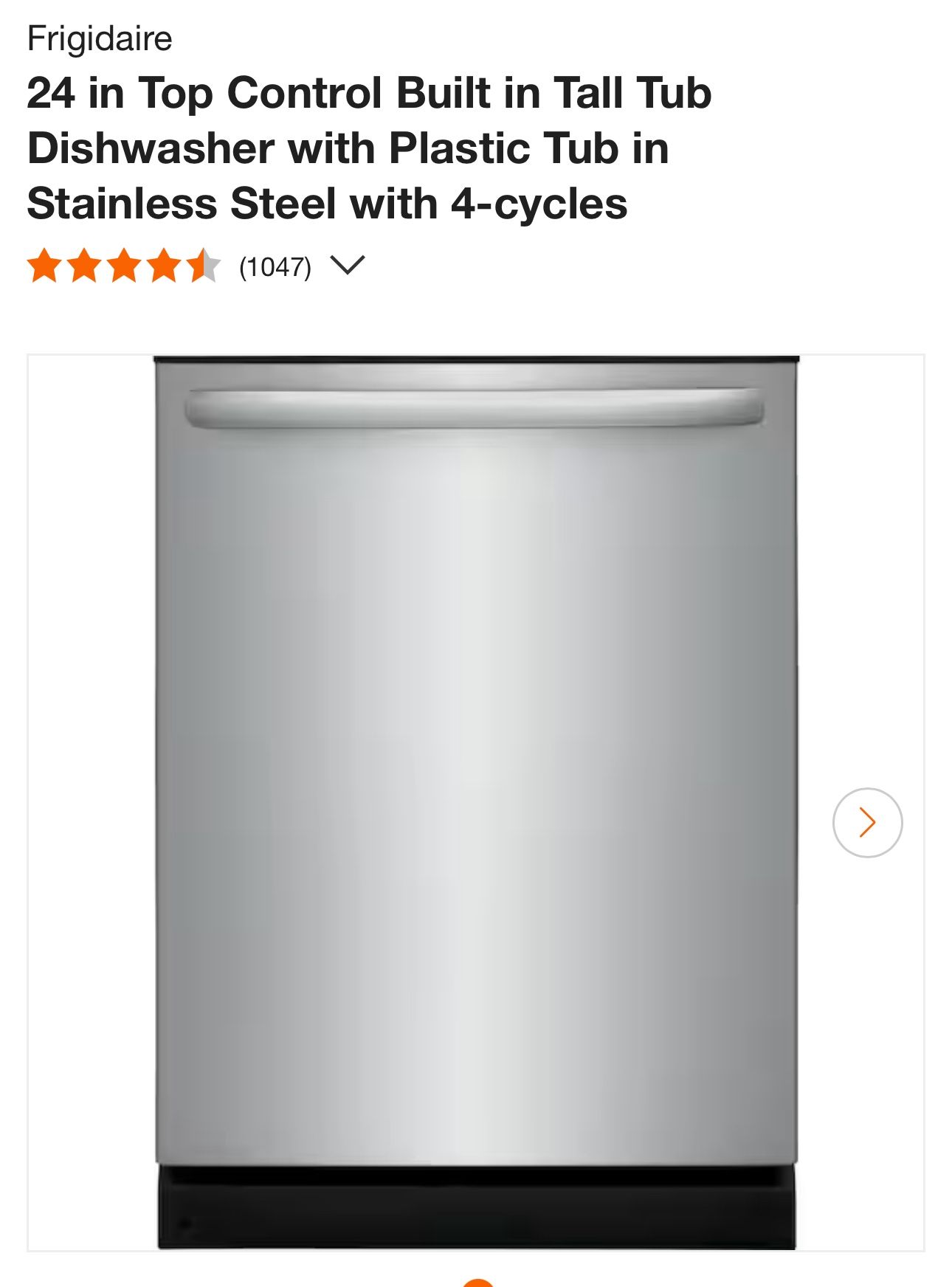
Task: Click the fourth orange rating star
Action: (x=164, y=266)
